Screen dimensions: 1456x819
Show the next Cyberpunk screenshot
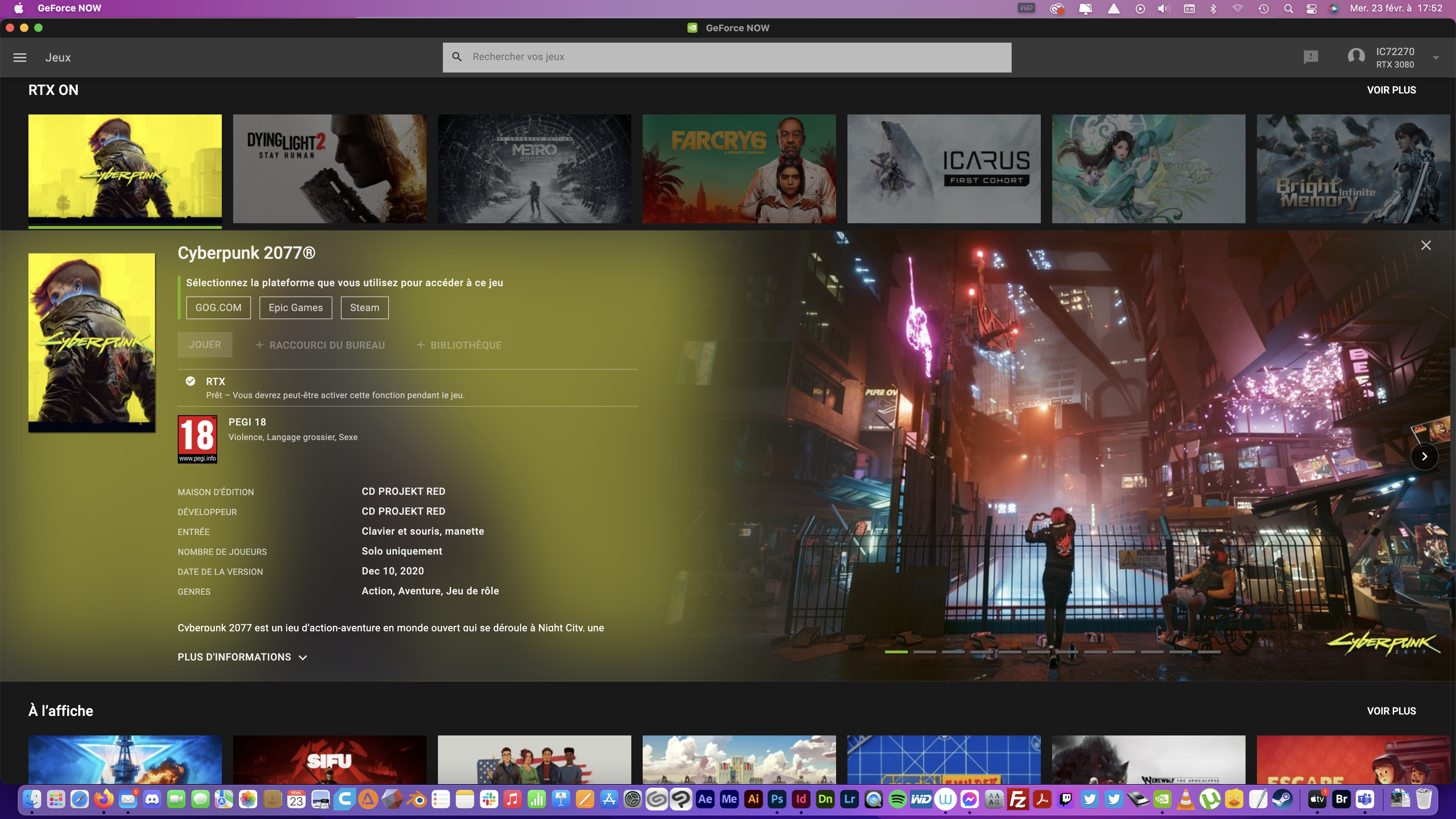coord(1424,456)
